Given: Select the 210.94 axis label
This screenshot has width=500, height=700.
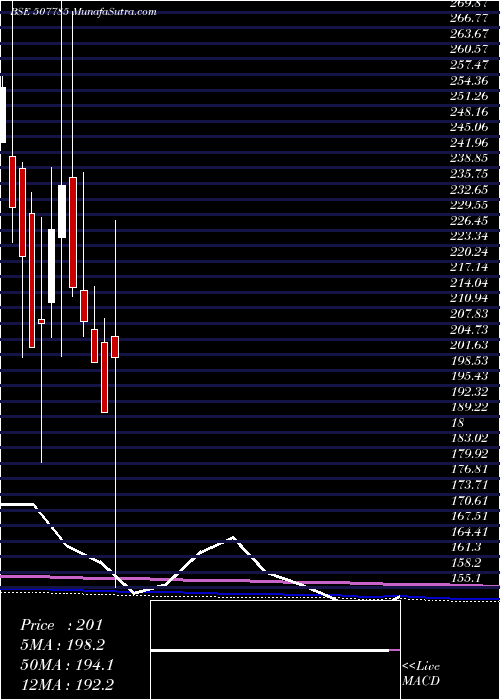Looking at the screenshot, I should pyautogui.click(x=470, y=298).
